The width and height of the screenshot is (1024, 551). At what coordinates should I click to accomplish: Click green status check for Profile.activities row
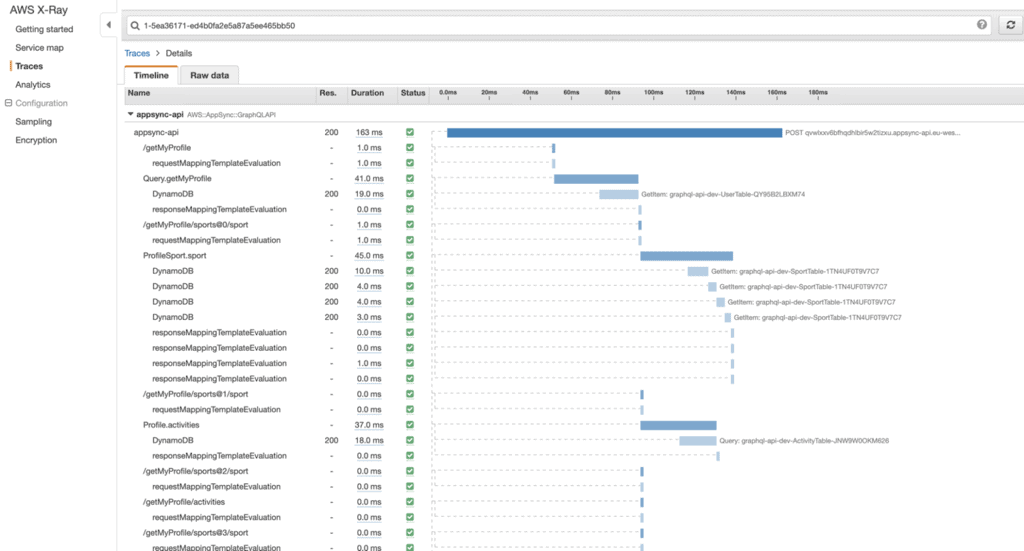pos(410,425)
